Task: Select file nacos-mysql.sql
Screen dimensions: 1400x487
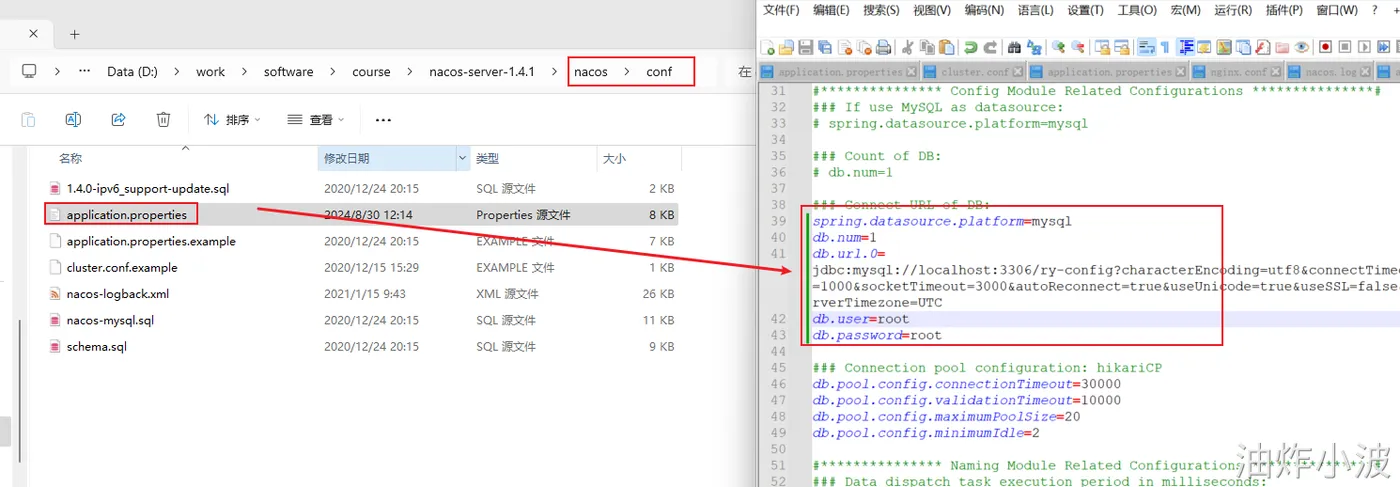Action: tap(110, 320)
